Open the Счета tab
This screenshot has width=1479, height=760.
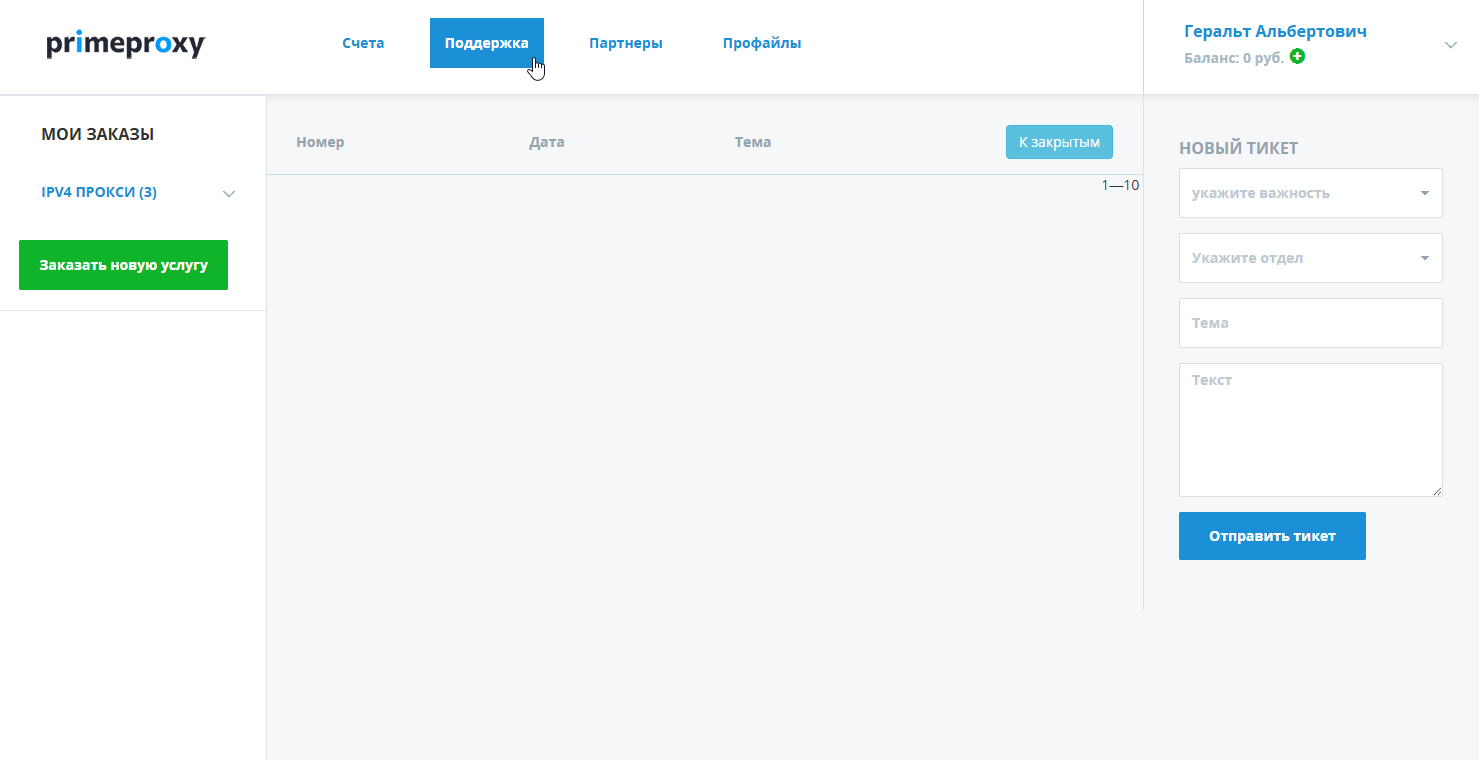363,43
